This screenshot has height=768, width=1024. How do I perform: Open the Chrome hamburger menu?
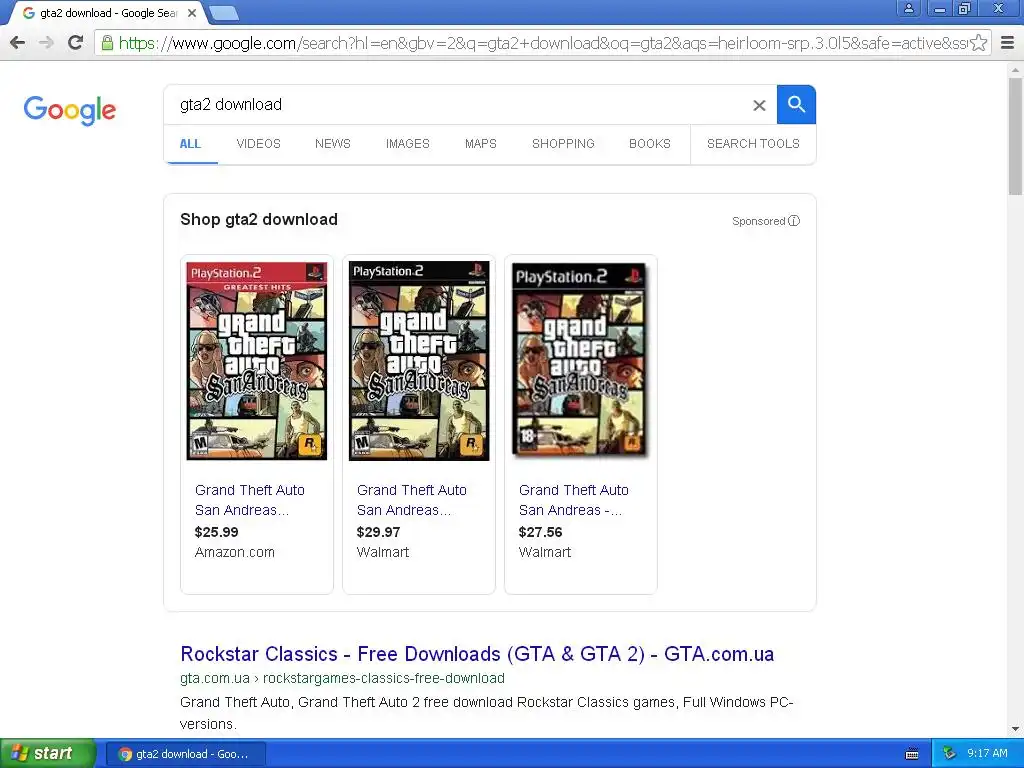click(1008, 43)
